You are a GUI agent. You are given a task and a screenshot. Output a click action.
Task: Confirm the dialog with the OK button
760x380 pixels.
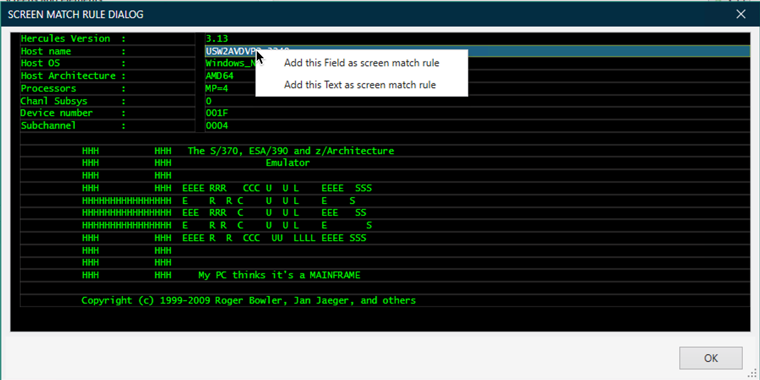tap(711, 358)
